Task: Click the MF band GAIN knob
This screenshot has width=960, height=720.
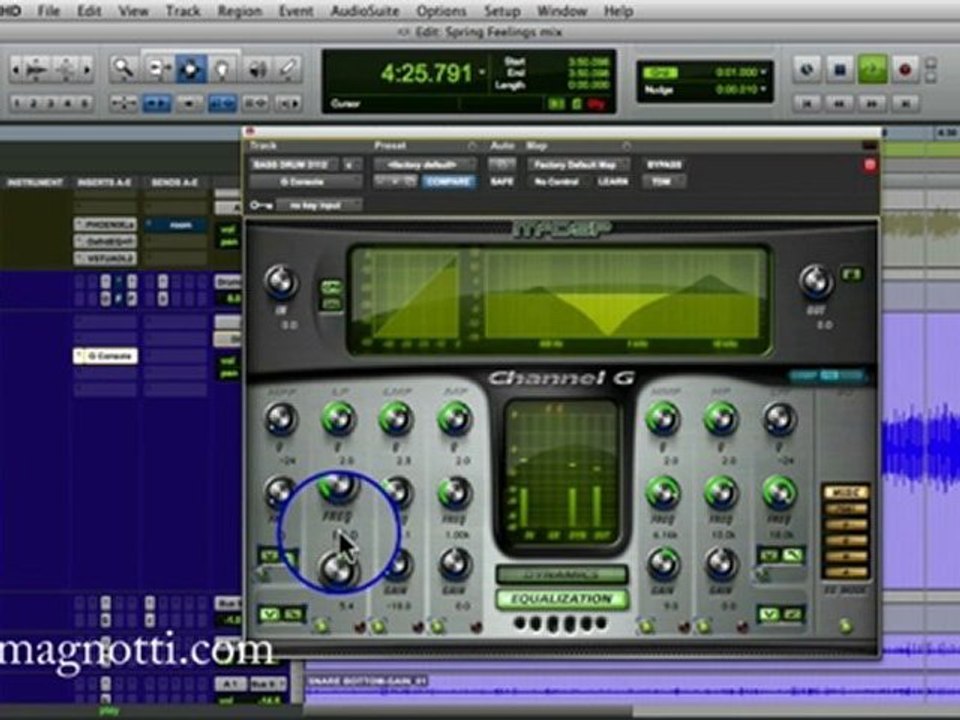Action: click(x=454, y=563)
